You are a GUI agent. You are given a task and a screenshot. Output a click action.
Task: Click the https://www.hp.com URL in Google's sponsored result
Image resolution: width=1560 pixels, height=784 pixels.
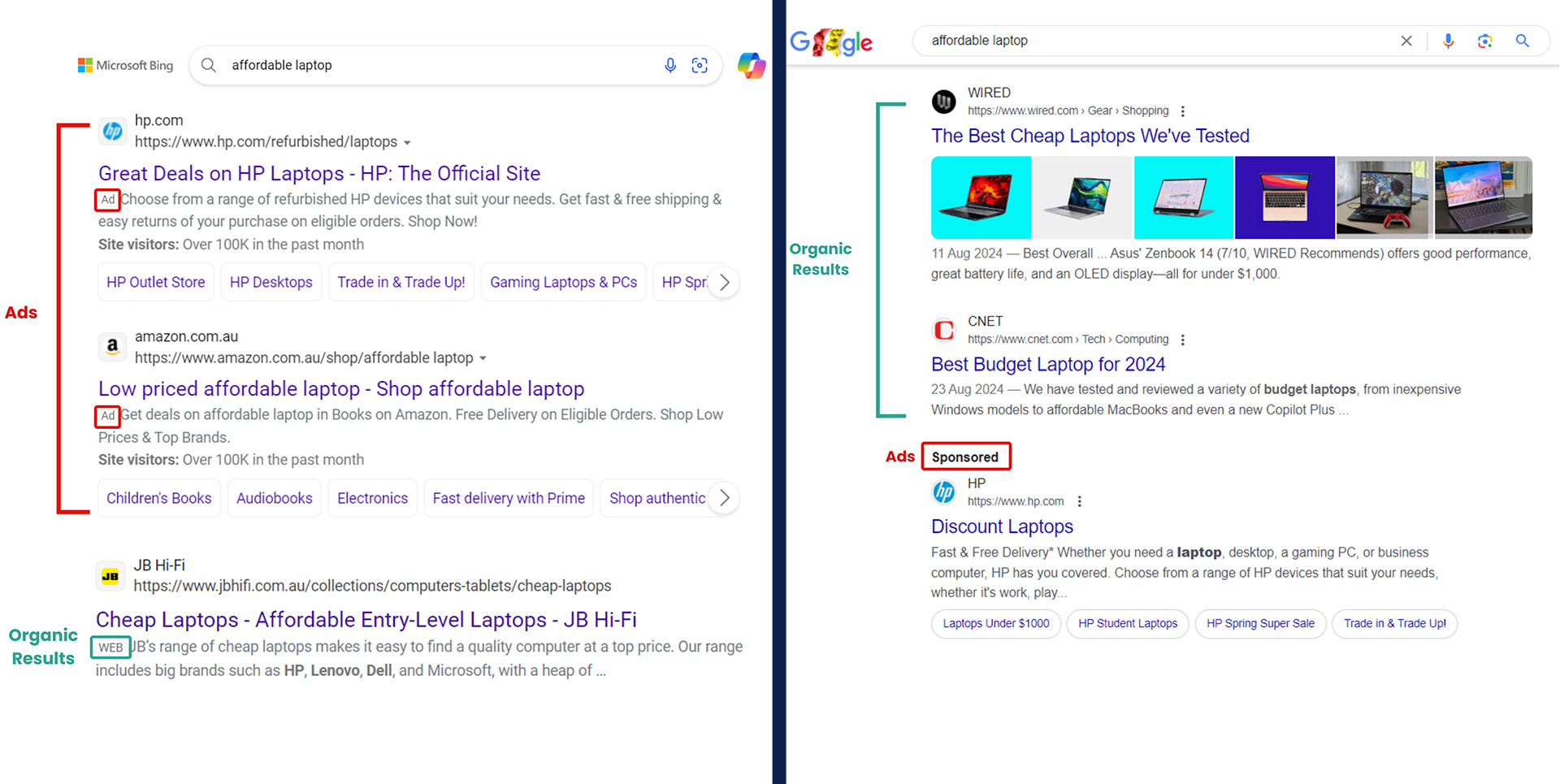1016,501
